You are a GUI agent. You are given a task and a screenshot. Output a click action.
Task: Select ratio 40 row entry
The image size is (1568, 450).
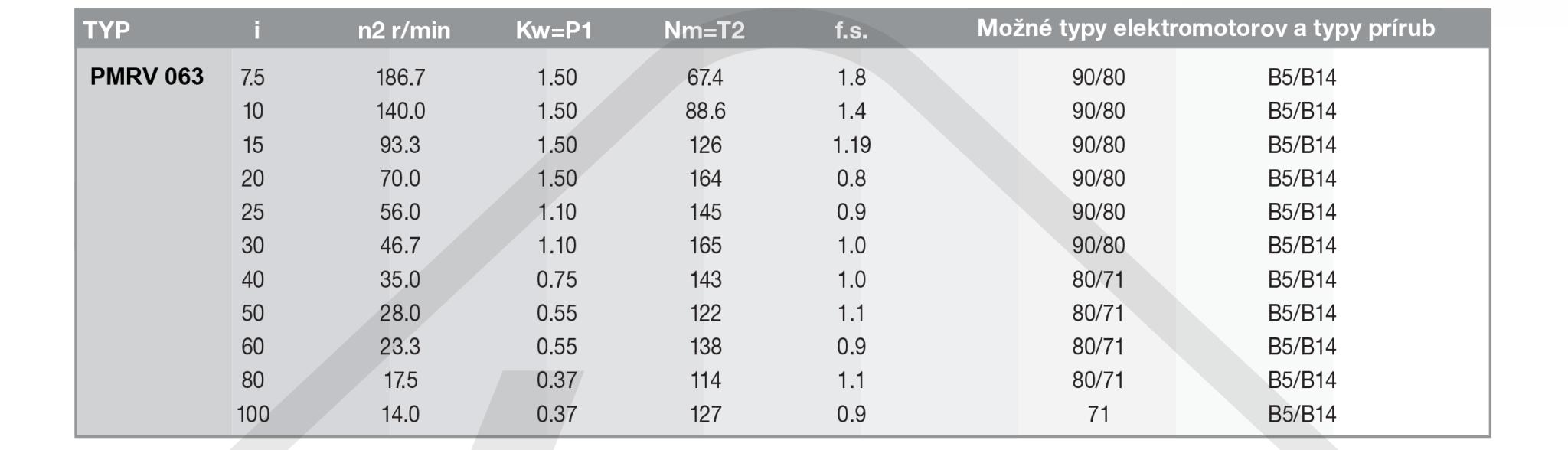[x=253, y=279]
